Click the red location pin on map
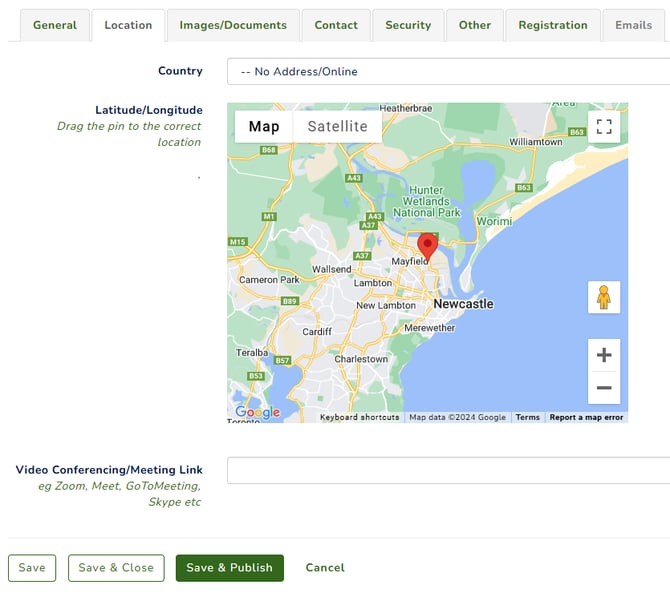This screenshot has width=670, height=597. (x=427, y=247)
